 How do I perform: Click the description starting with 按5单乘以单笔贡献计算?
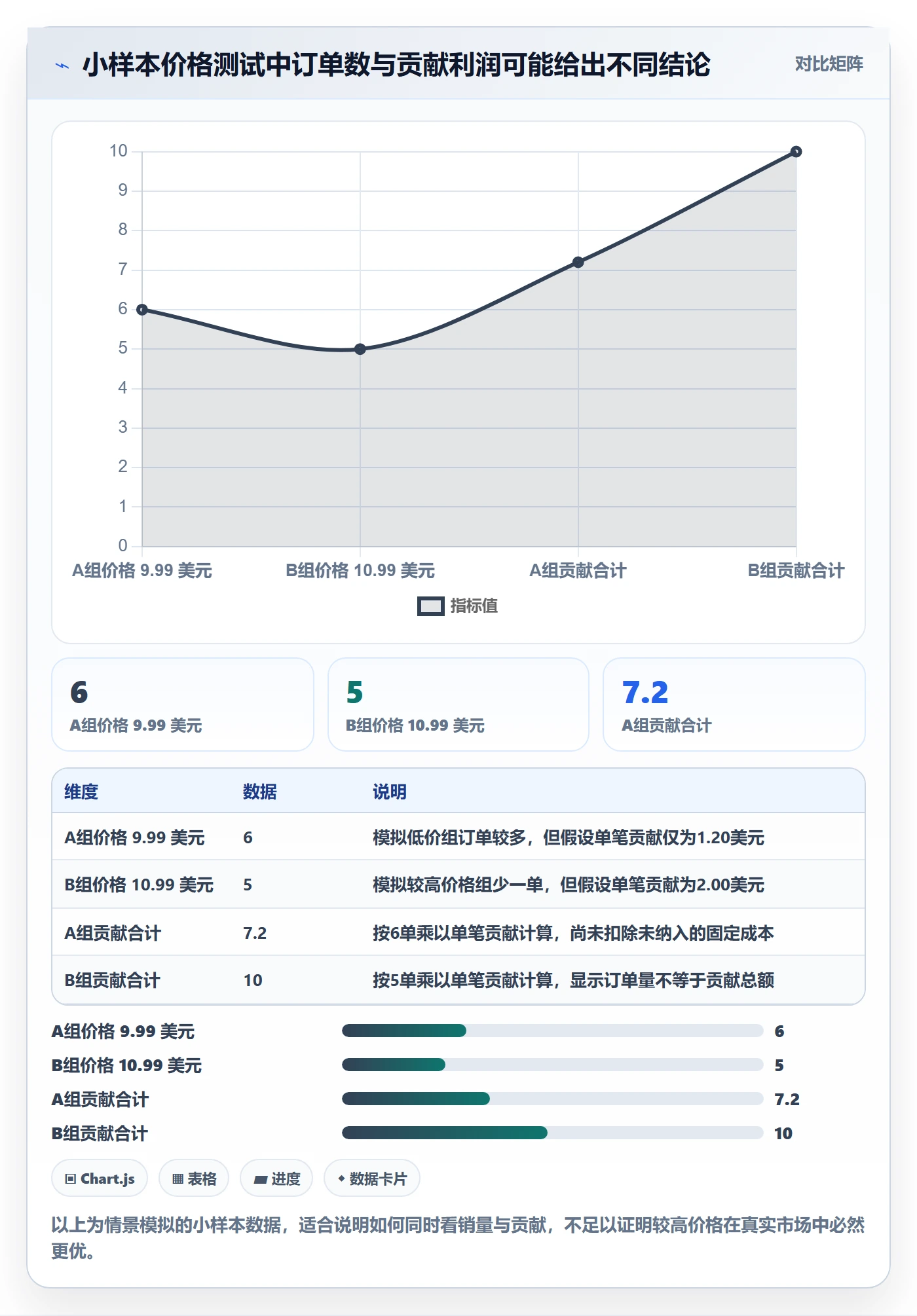573,980
